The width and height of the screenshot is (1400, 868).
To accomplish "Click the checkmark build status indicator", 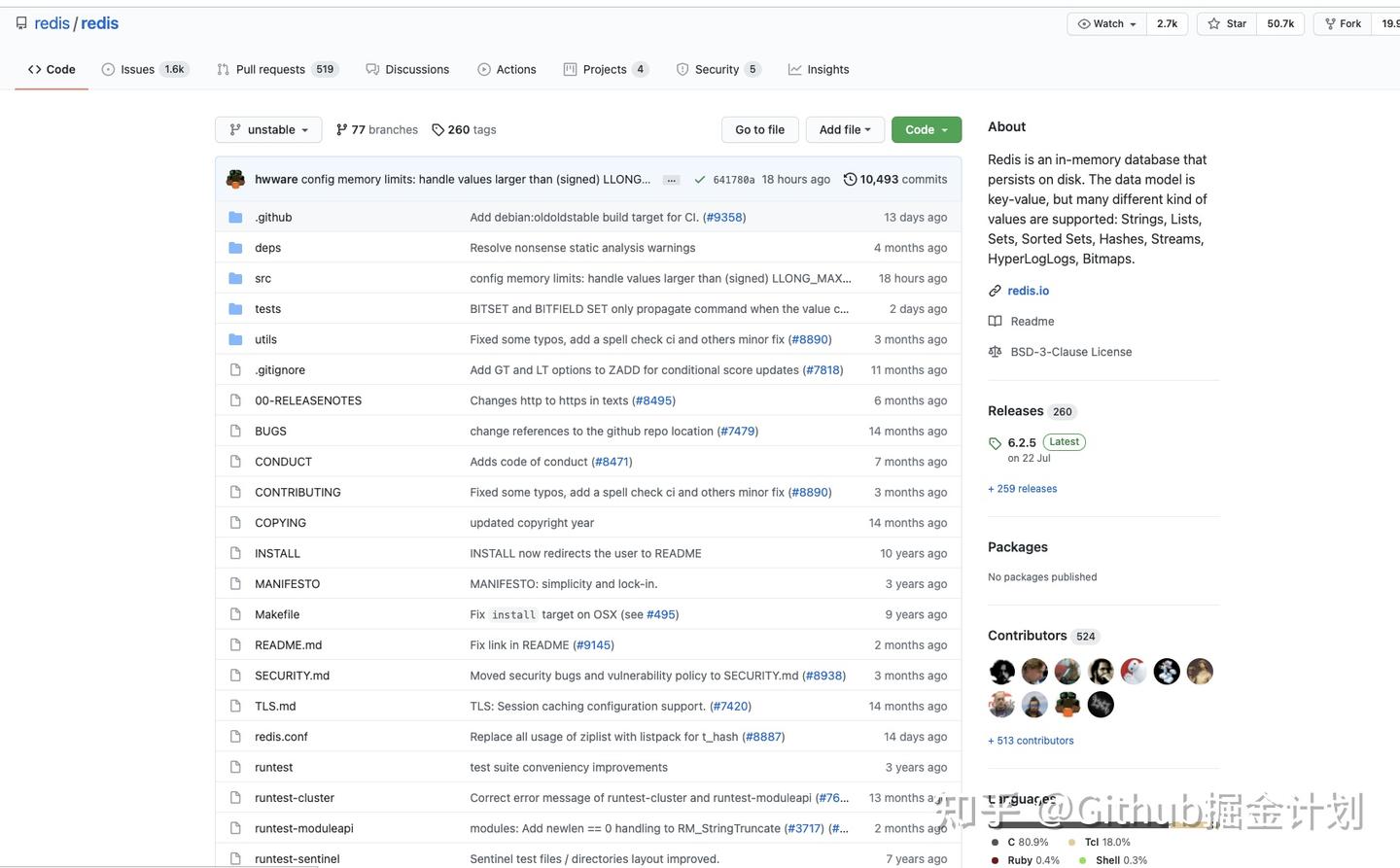I will pos(700,179).
